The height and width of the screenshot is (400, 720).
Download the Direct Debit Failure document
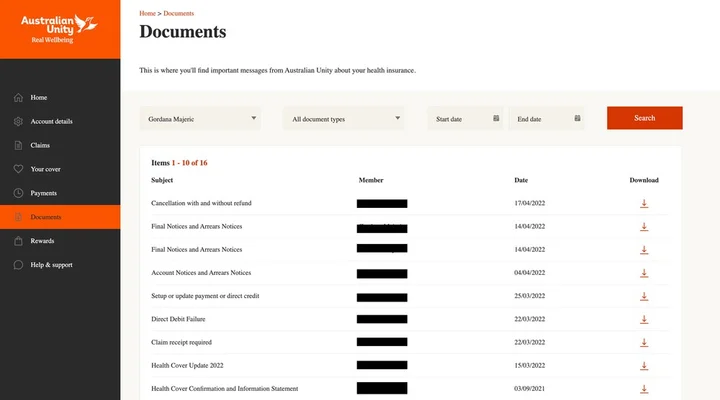pyautogui.click(x=644, y=319)
